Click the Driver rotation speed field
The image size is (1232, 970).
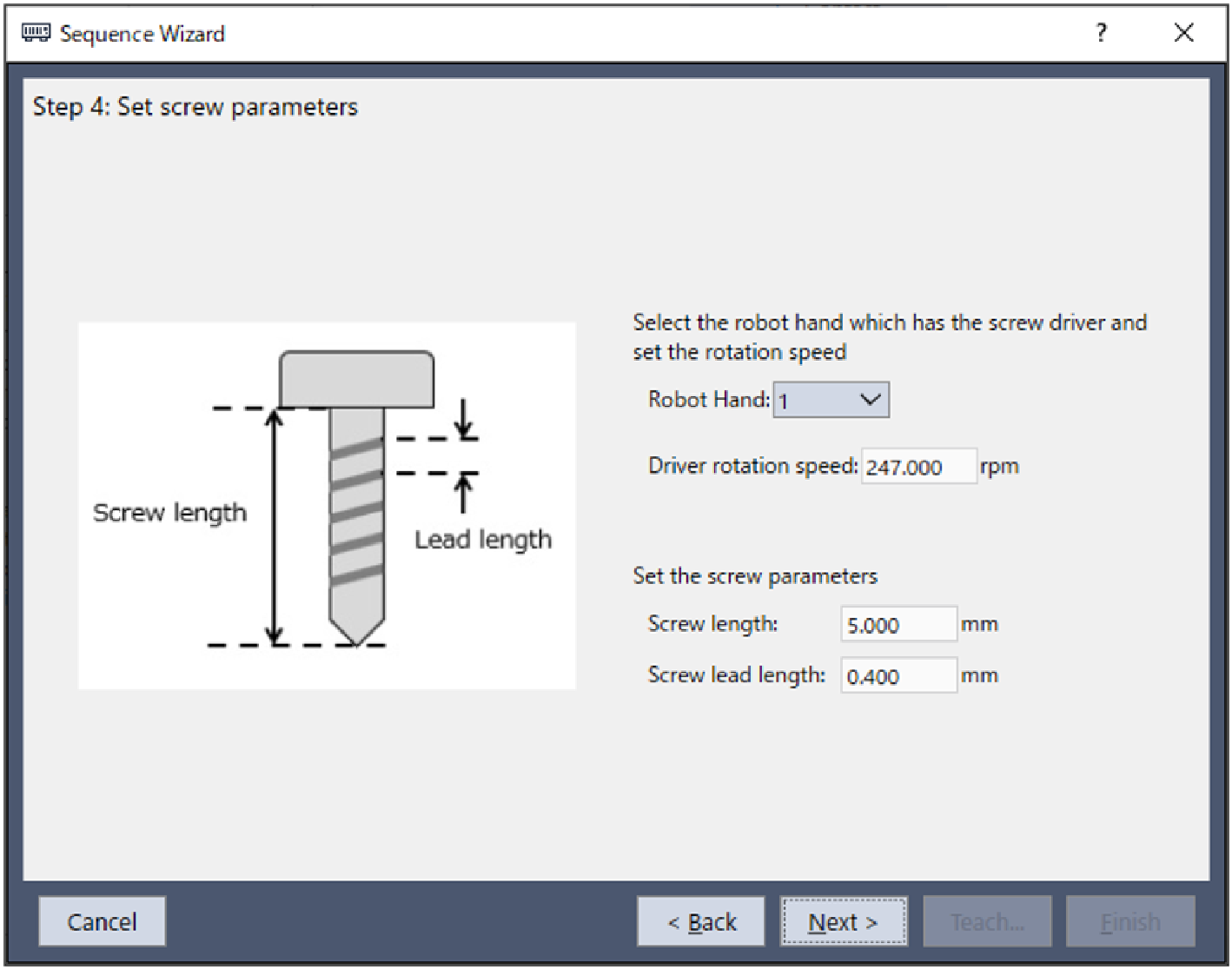917,467
